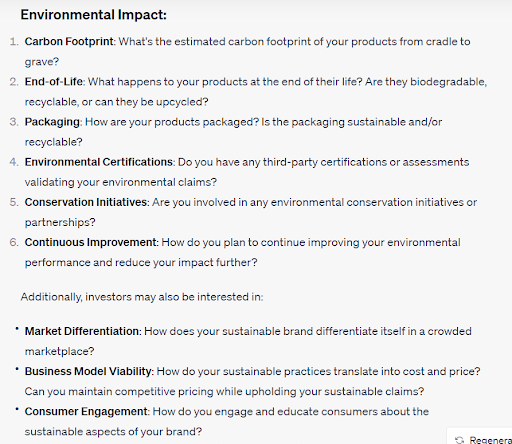The image size is (512, 444).
Task: Click the Consumer Engagement label
Action: (x=86, y=412)
